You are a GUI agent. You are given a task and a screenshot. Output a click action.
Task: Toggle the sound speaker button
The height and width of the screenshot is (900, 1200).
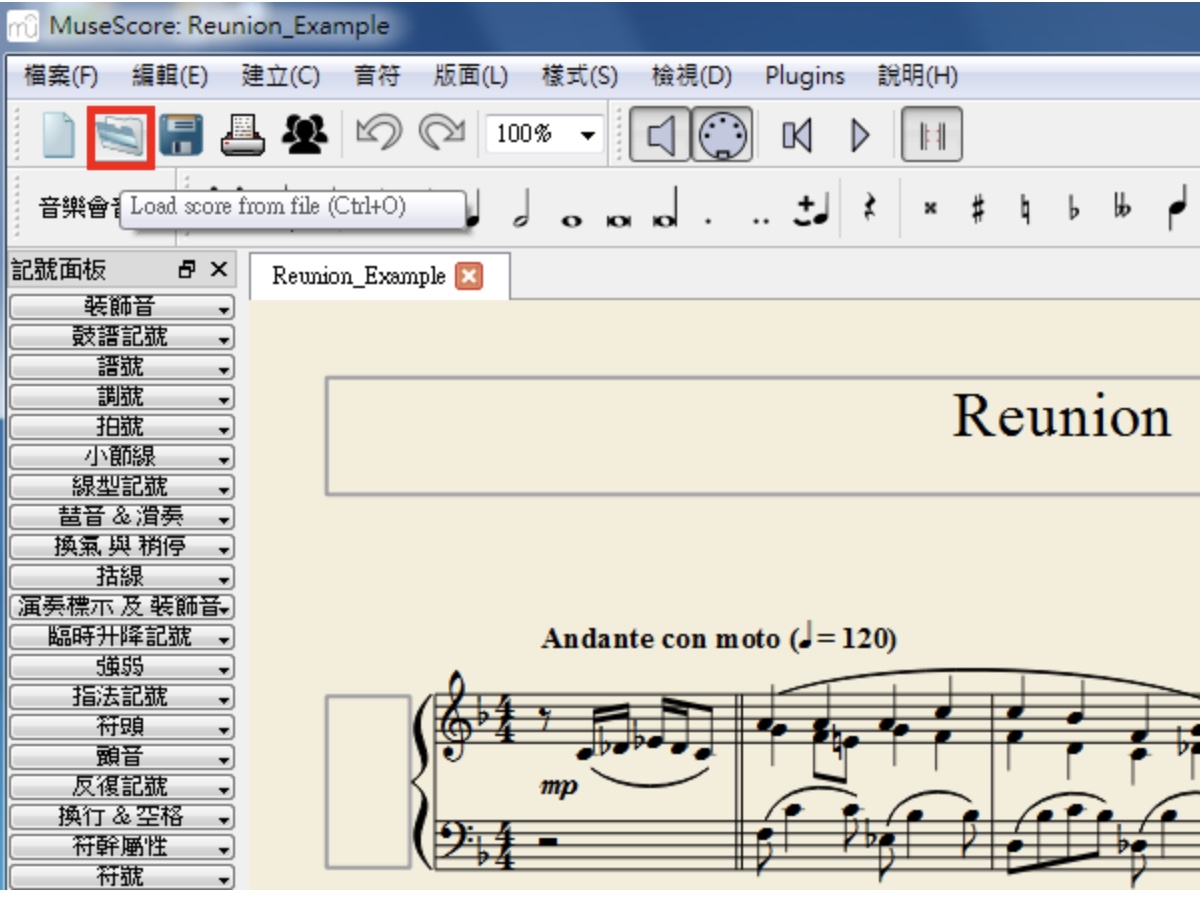[659, 134]
